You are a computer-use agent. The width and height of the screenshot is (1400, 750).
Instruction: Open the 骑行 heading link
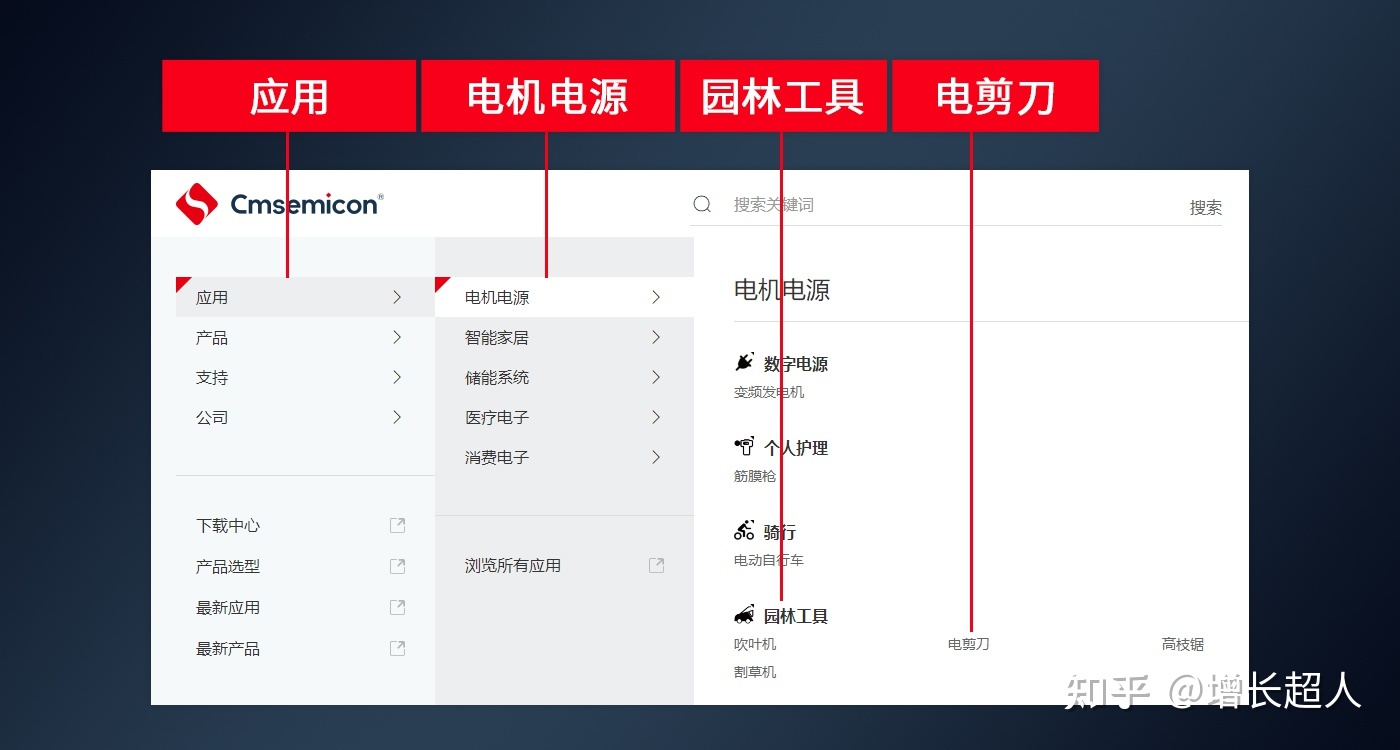(780, 532)
